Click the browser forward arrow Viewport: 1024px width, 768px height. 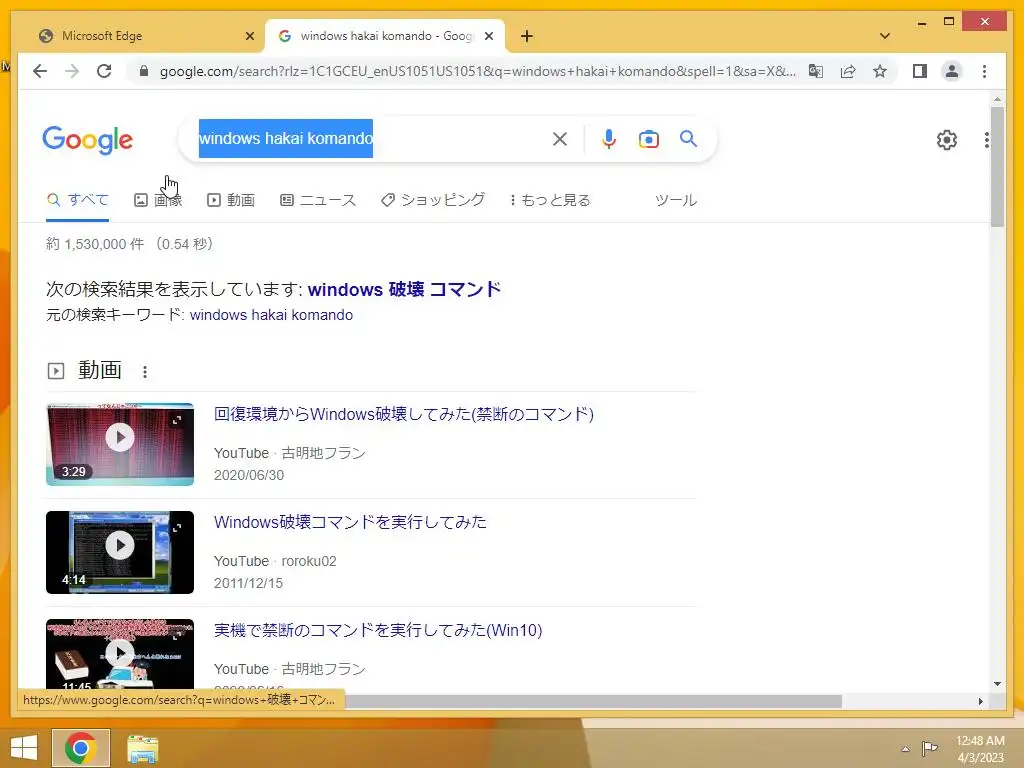pos(72,71)
